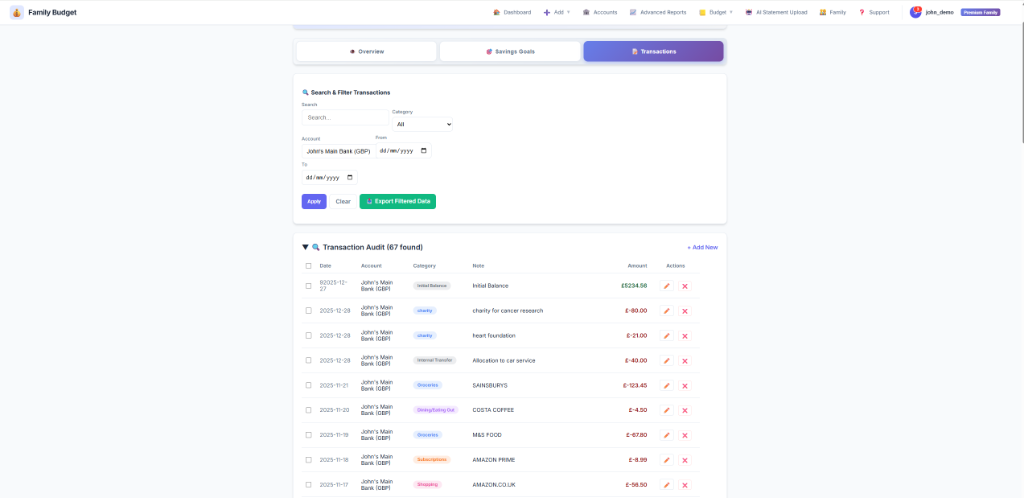Edit the AMAZON PRIME transaction
The height and width of the screenshot is (498, 1024).
click(x=667, y=460)
